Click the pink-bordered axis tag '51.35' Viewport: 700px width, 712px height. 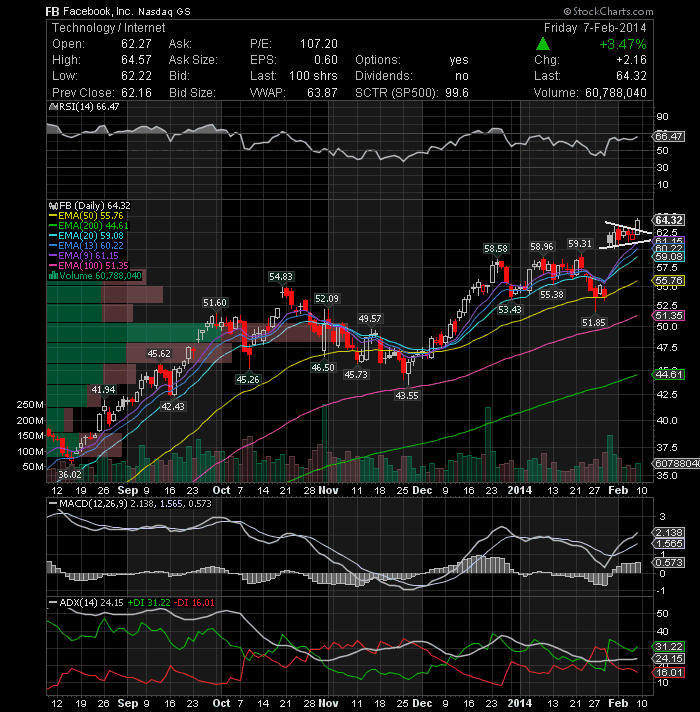pos(669,316)
